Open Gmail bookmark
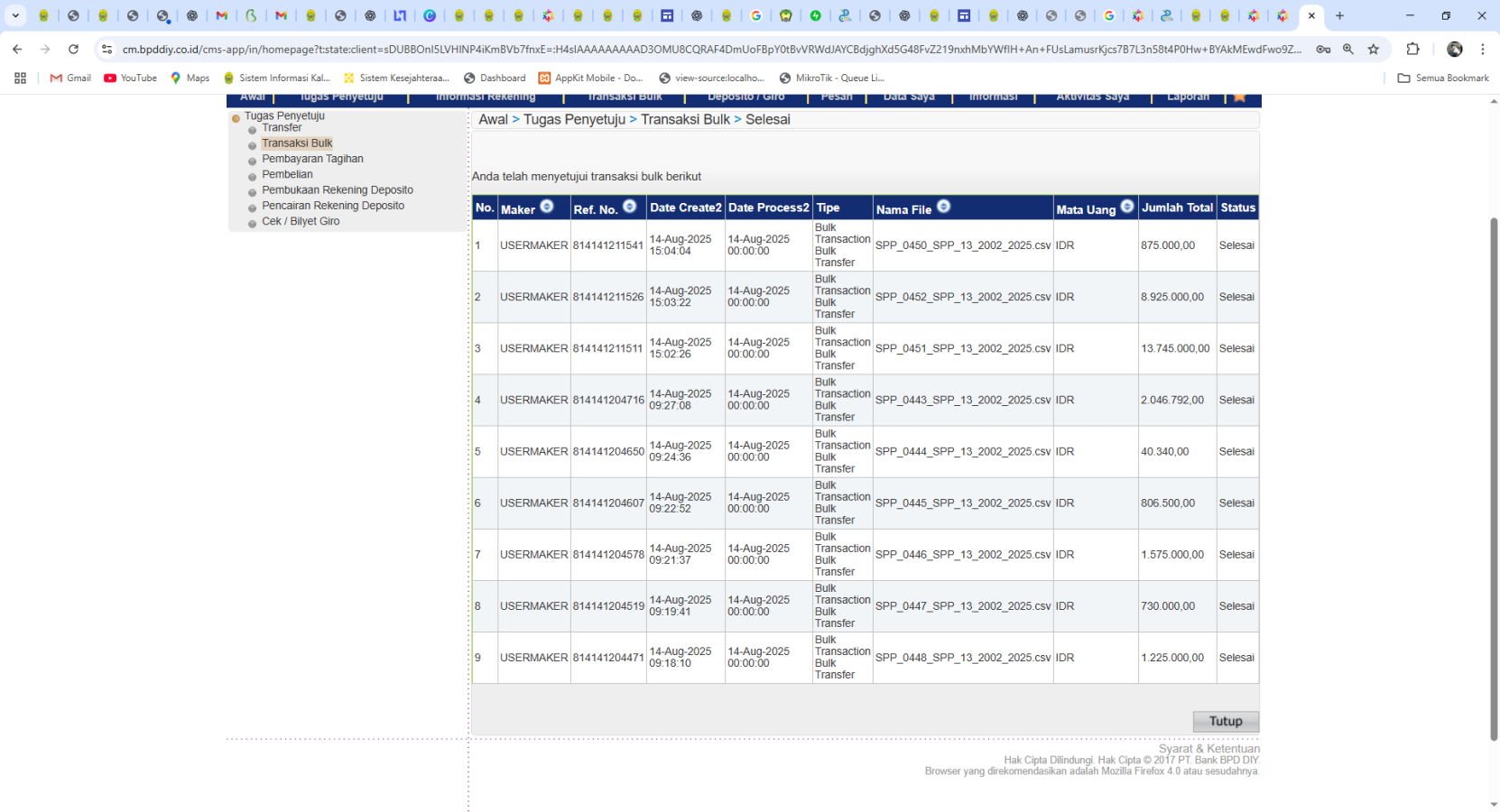This screenshot has width=1500, height=812. click(x=70, y=78)
